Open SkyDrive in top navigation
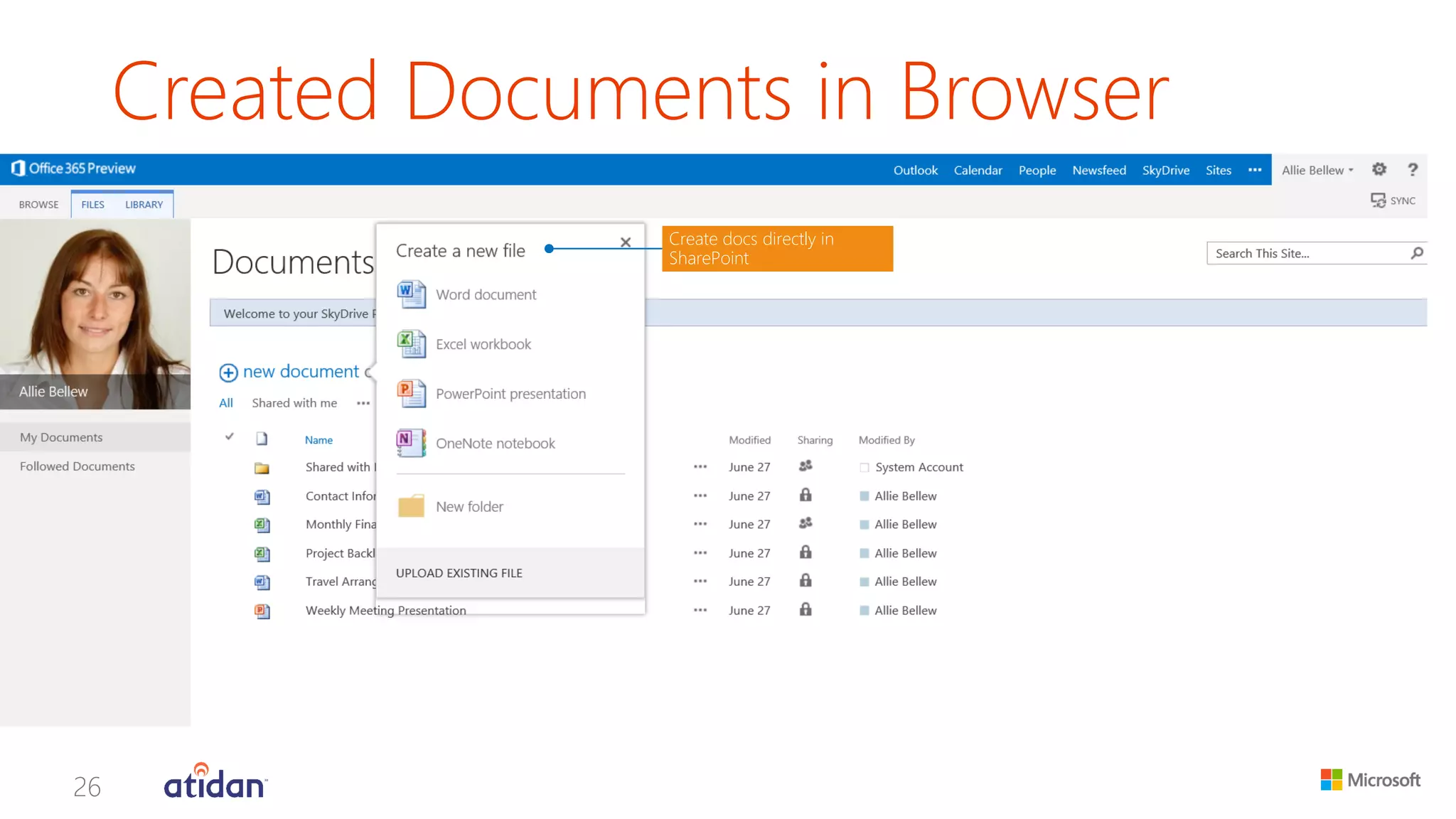 coord(1166,170)
